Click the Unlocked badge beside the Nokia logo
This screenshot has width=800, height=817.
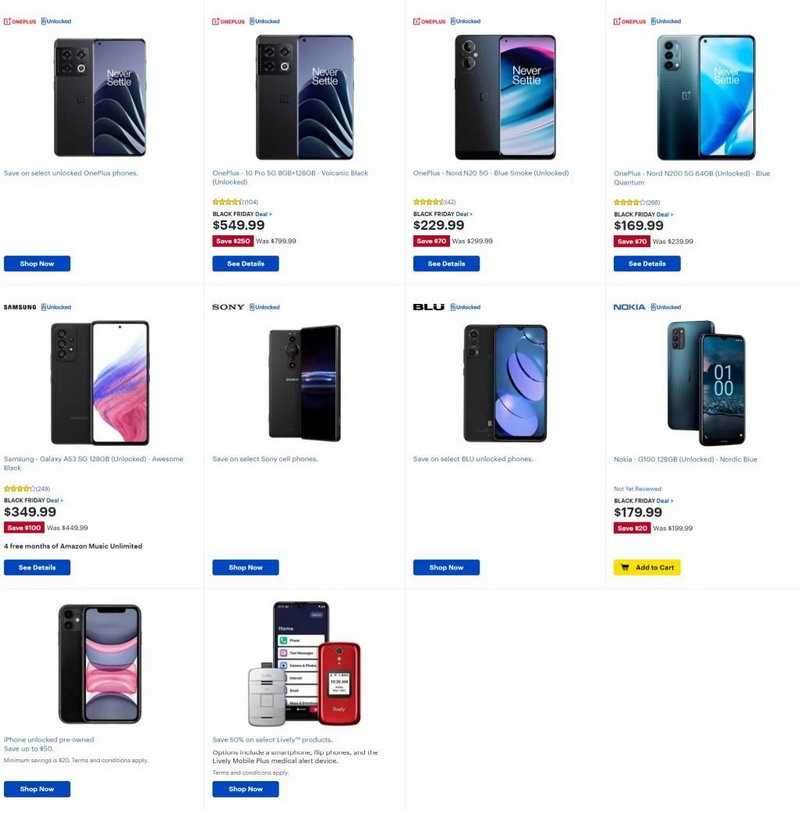(x=666, y=307)
